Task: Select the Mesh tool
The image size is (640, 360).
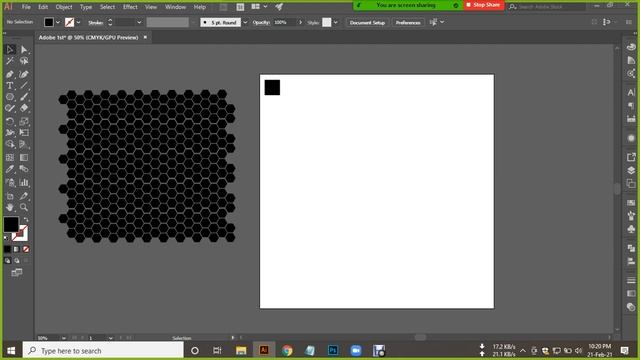Action: [10, 158]
